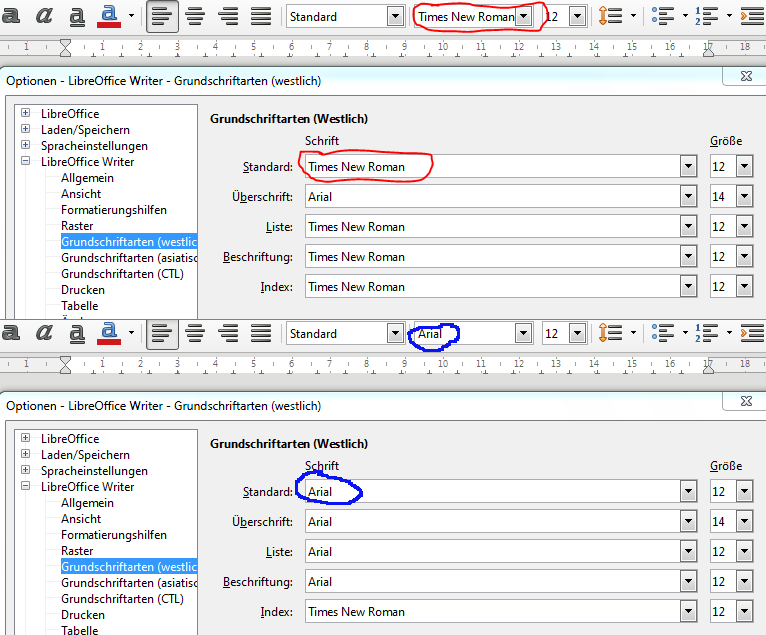The height and width of the screenshot is (635, 766).
Task: Toggle justified alignment in top toolbar
Action: (x=261, y=17)
